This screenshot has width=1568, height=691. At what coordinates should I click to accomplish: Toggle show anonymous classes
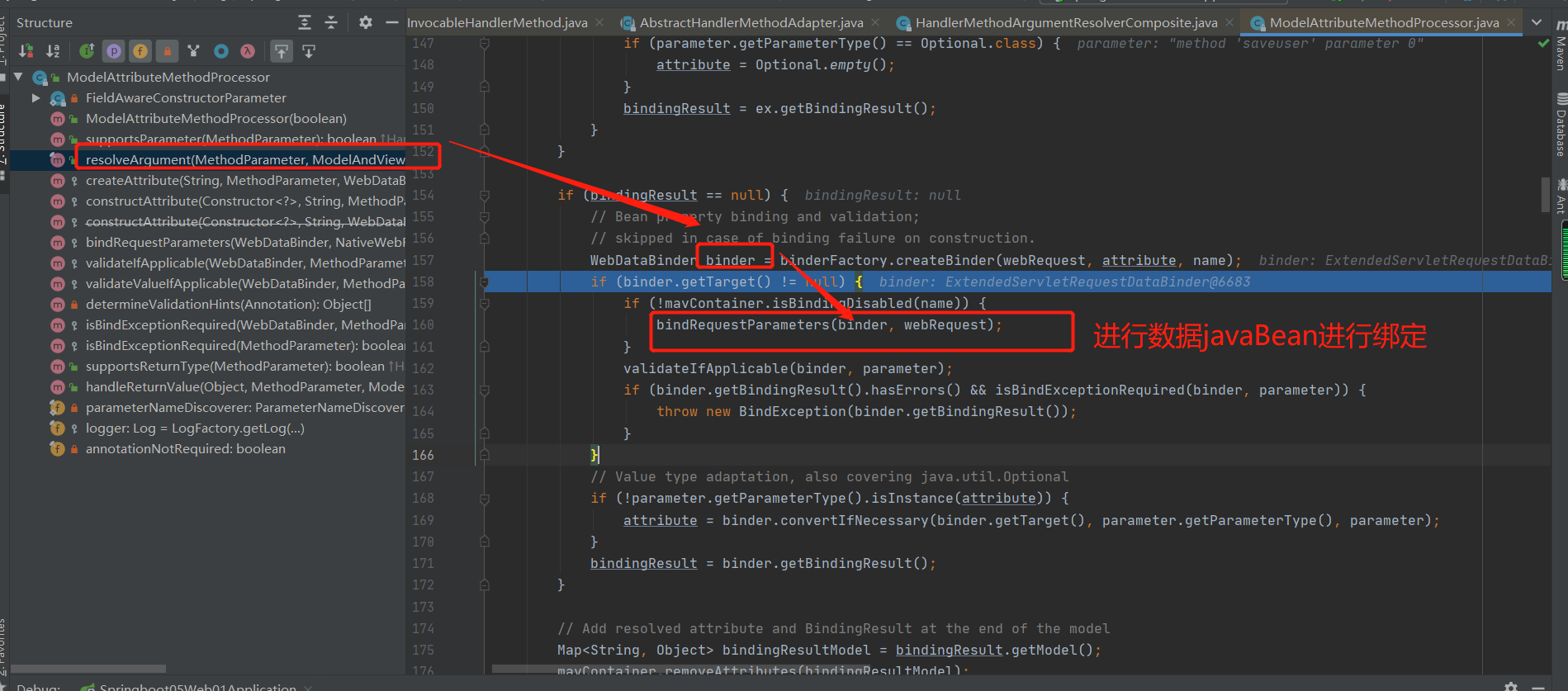[220, 51]
